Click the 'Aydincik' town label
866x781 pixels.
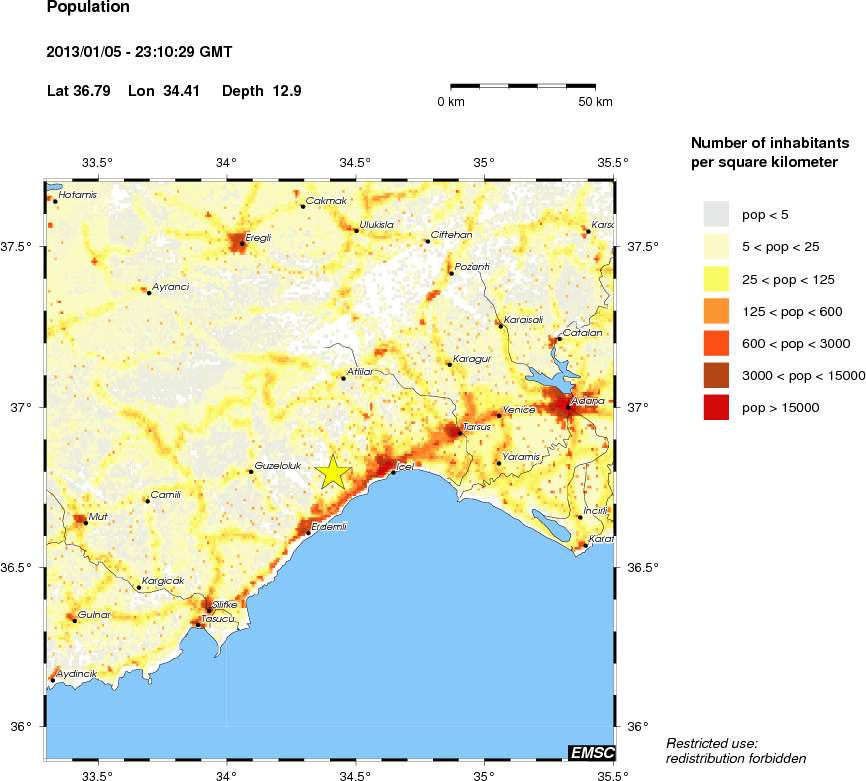point(76,674)
